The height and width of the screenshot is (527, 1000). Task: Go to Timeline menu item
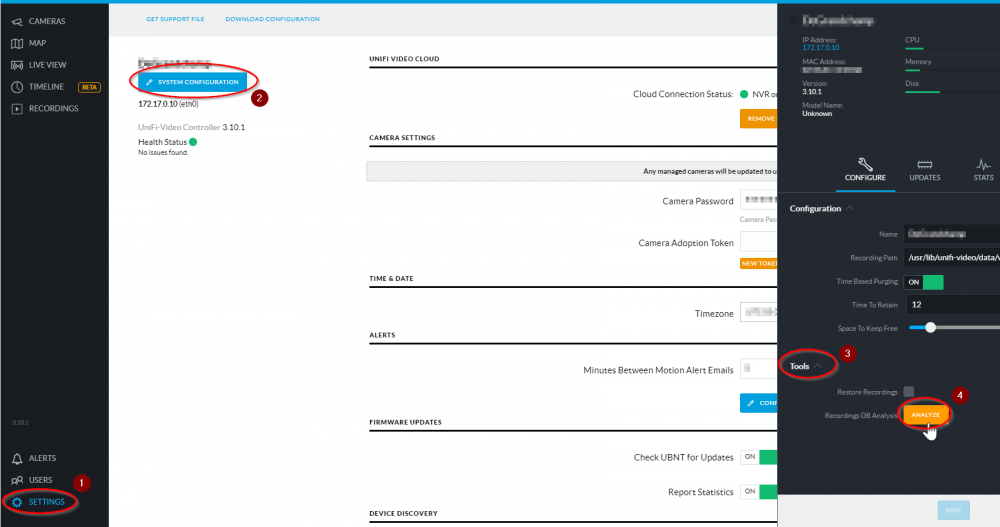(x=46, y=87)
